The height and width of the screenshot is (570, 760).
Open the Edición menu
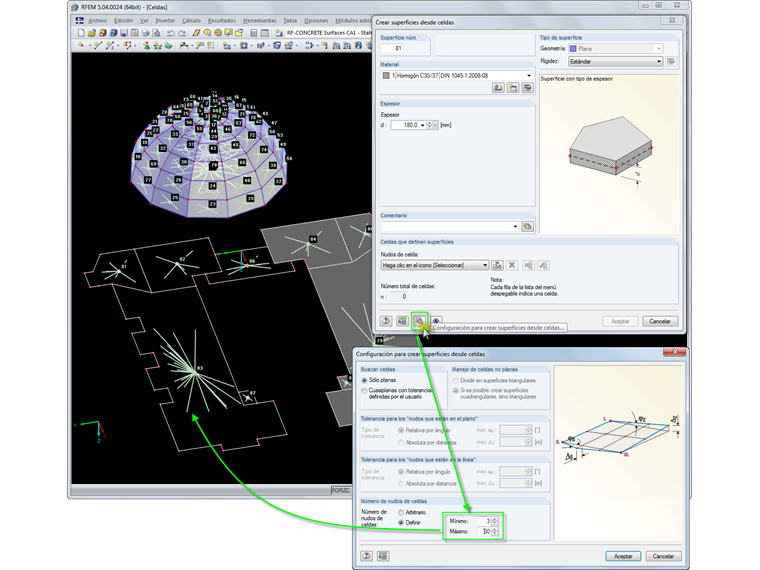(124, 21)
